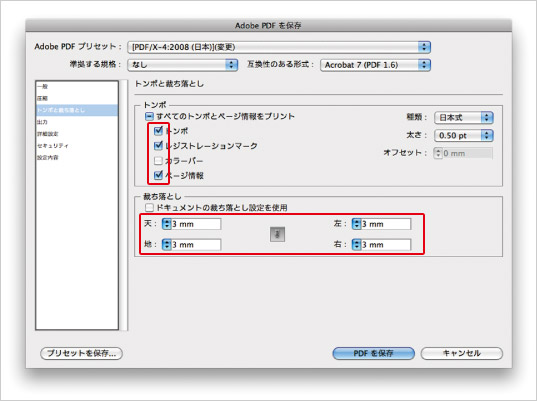Open the 準拠する規格 dropdown

[x=183, y=65]
